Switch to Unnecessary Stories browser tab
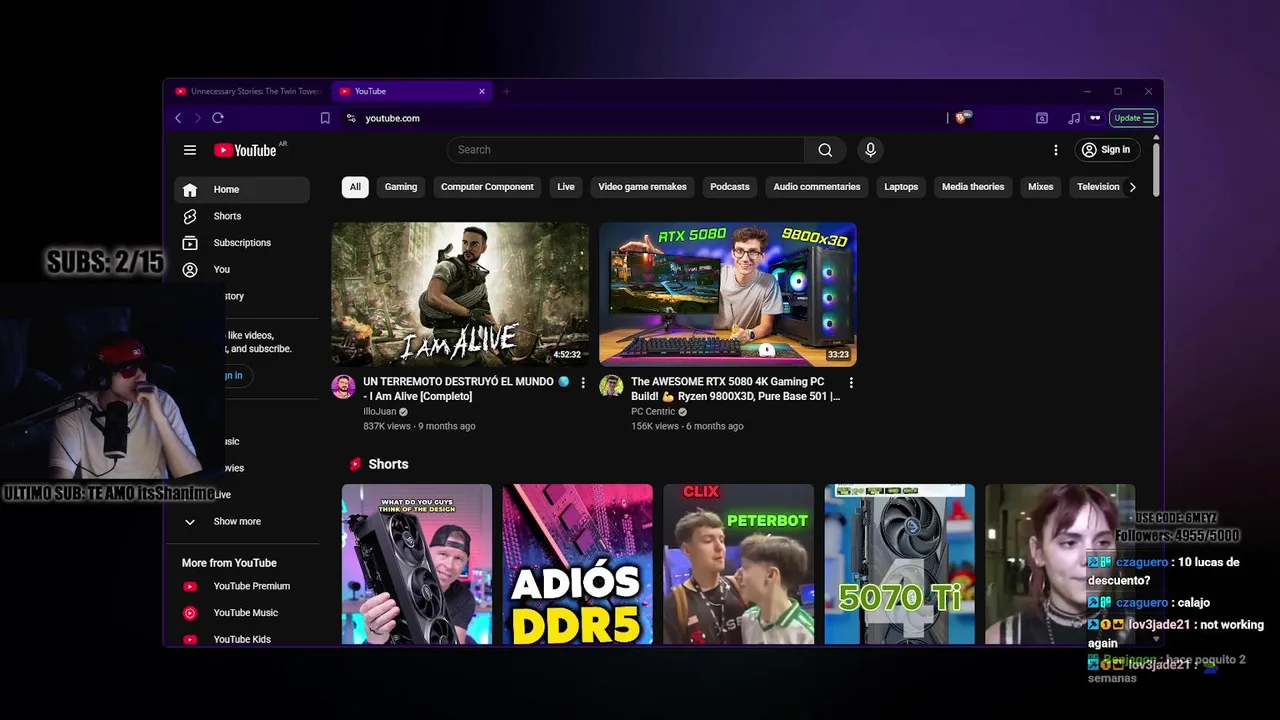Screen dimensions: 1280x720 (248, 91)
